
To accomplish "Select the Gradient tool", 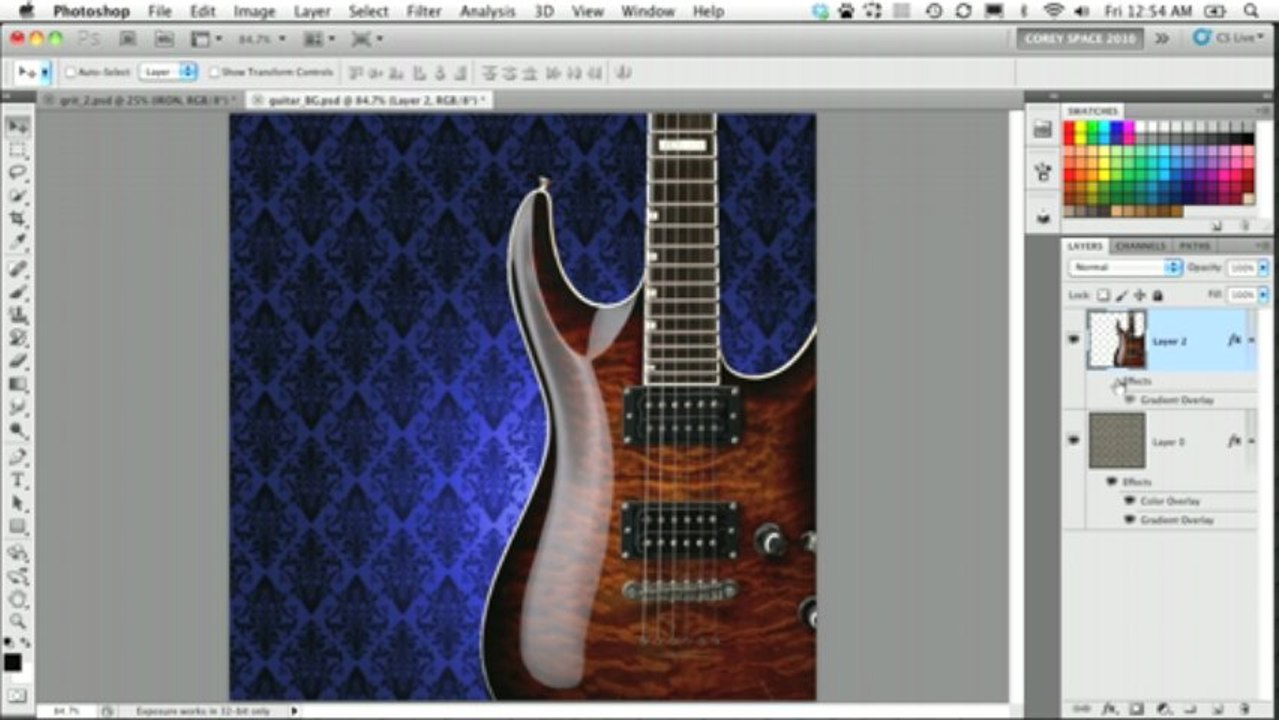I will (x=17, y=384).
